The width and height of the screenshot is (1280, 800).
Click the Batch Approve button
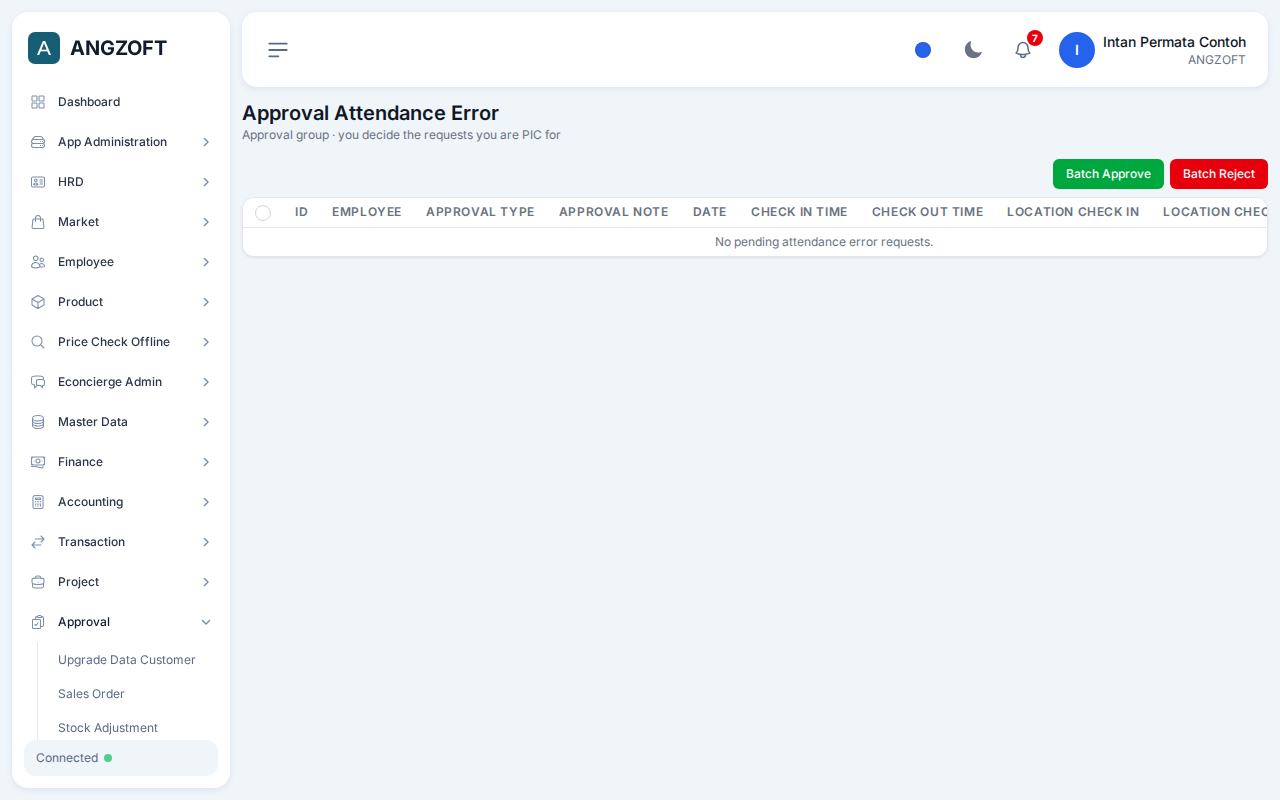1108,174
